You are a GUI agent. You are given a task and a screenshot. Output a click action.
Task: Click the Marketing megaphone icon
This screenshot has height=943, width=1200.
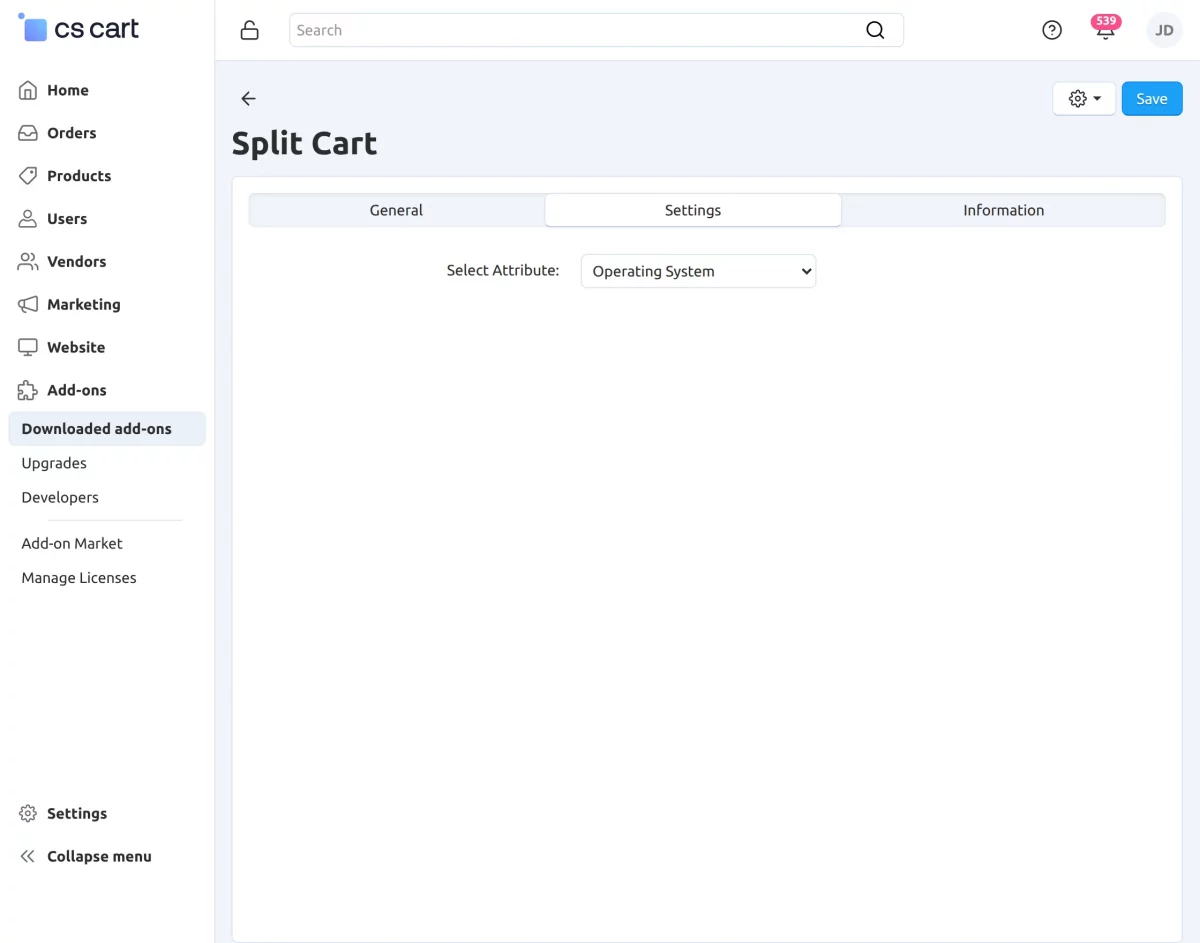point(28,305)
